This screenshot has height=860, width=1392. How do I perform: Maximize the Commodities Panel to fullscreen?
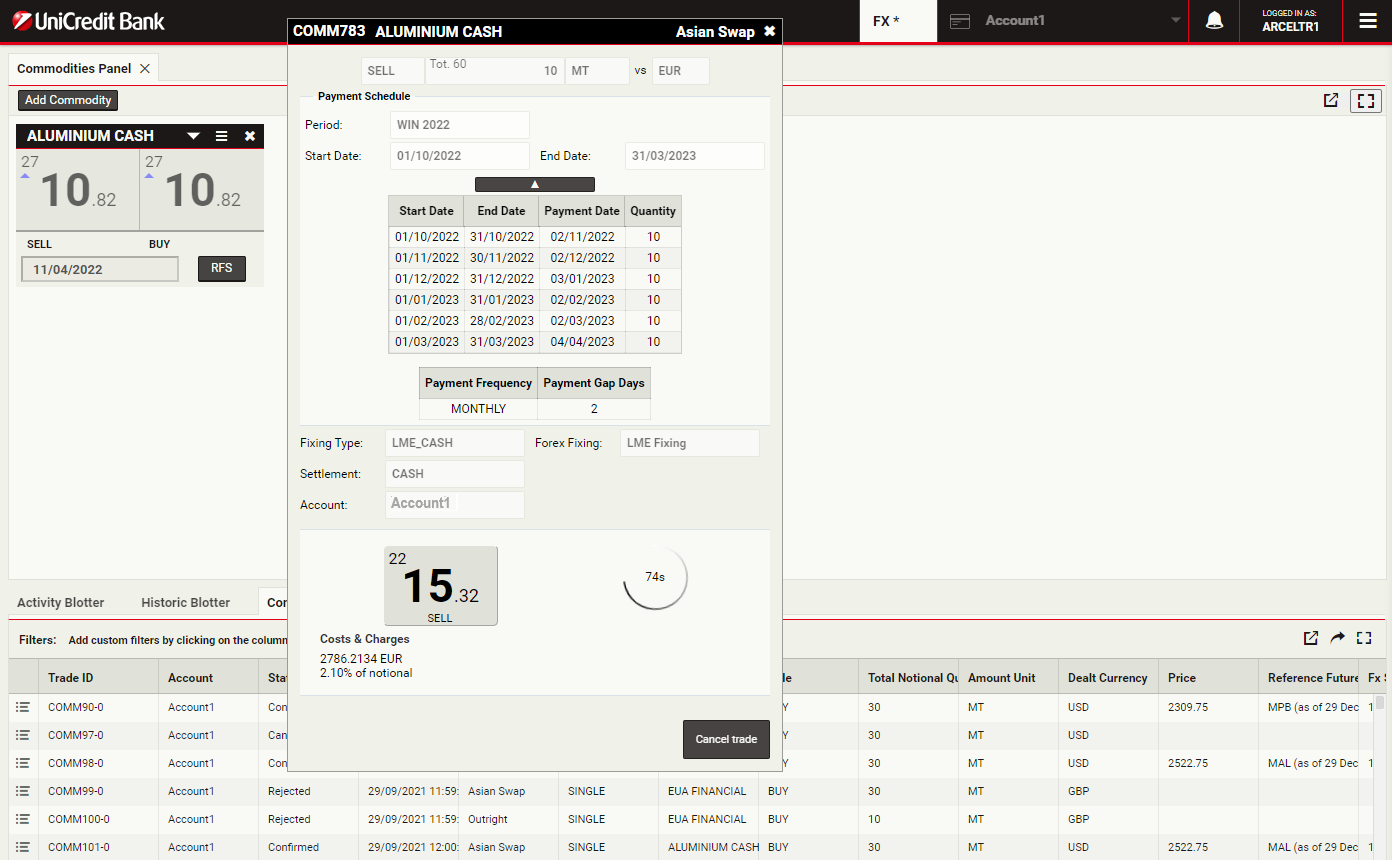point(1365,100)
